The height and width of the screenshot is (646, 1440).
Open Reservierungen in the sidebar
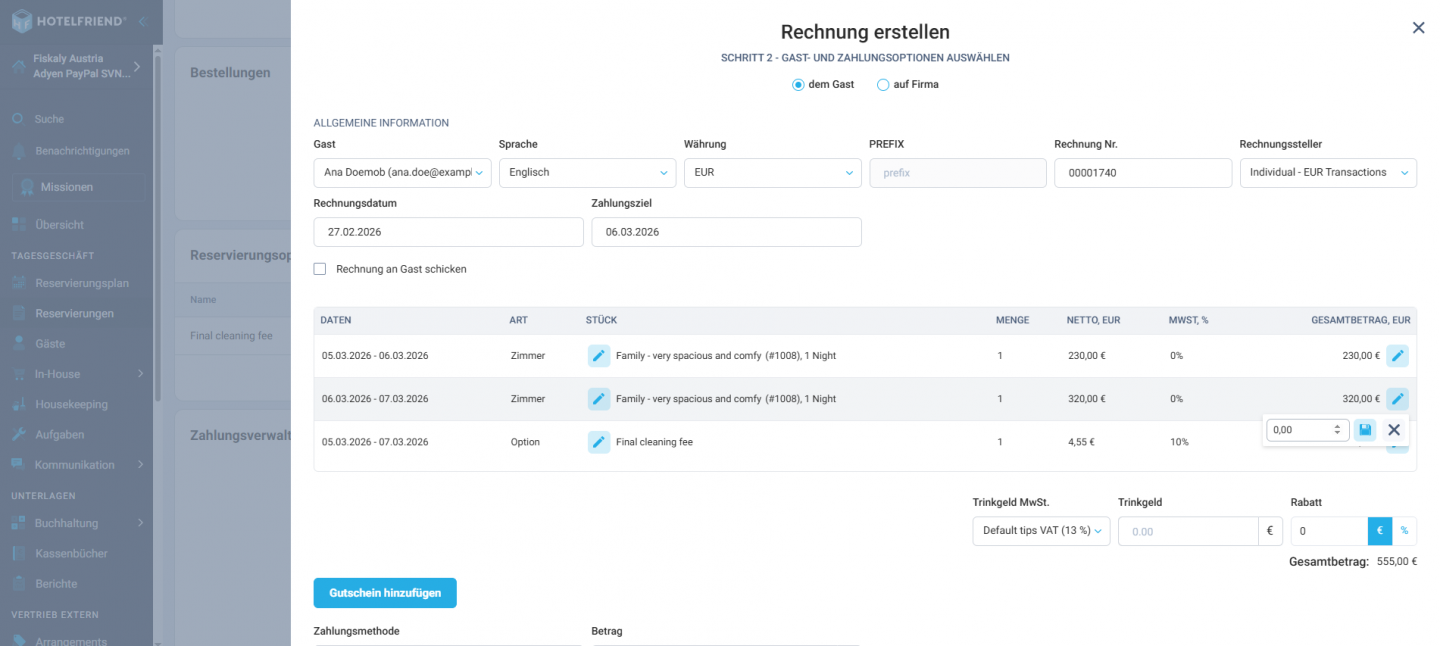click(x=74, y=313)
